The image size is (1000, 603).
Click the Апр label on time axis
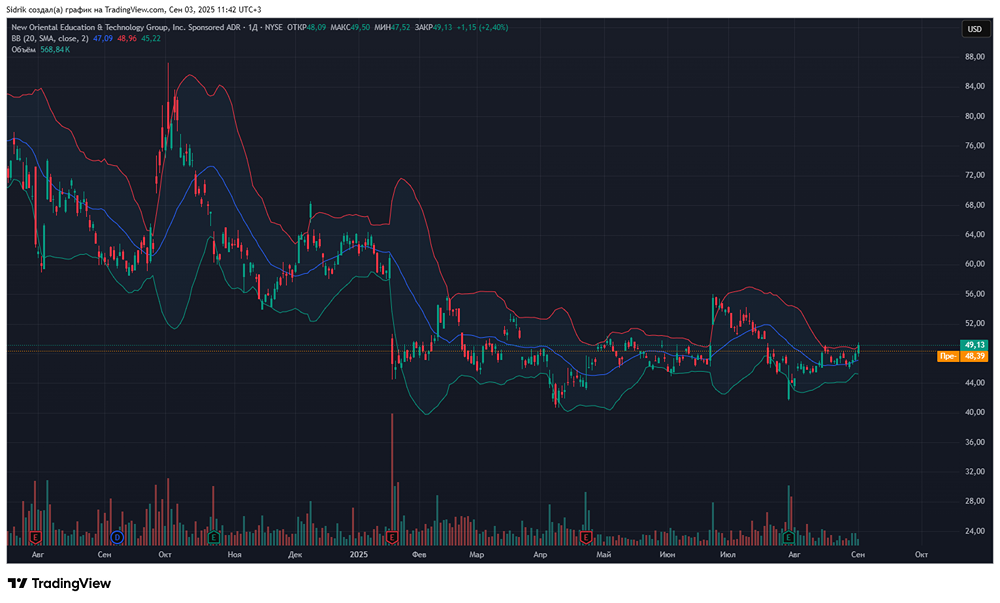(540, 555)
